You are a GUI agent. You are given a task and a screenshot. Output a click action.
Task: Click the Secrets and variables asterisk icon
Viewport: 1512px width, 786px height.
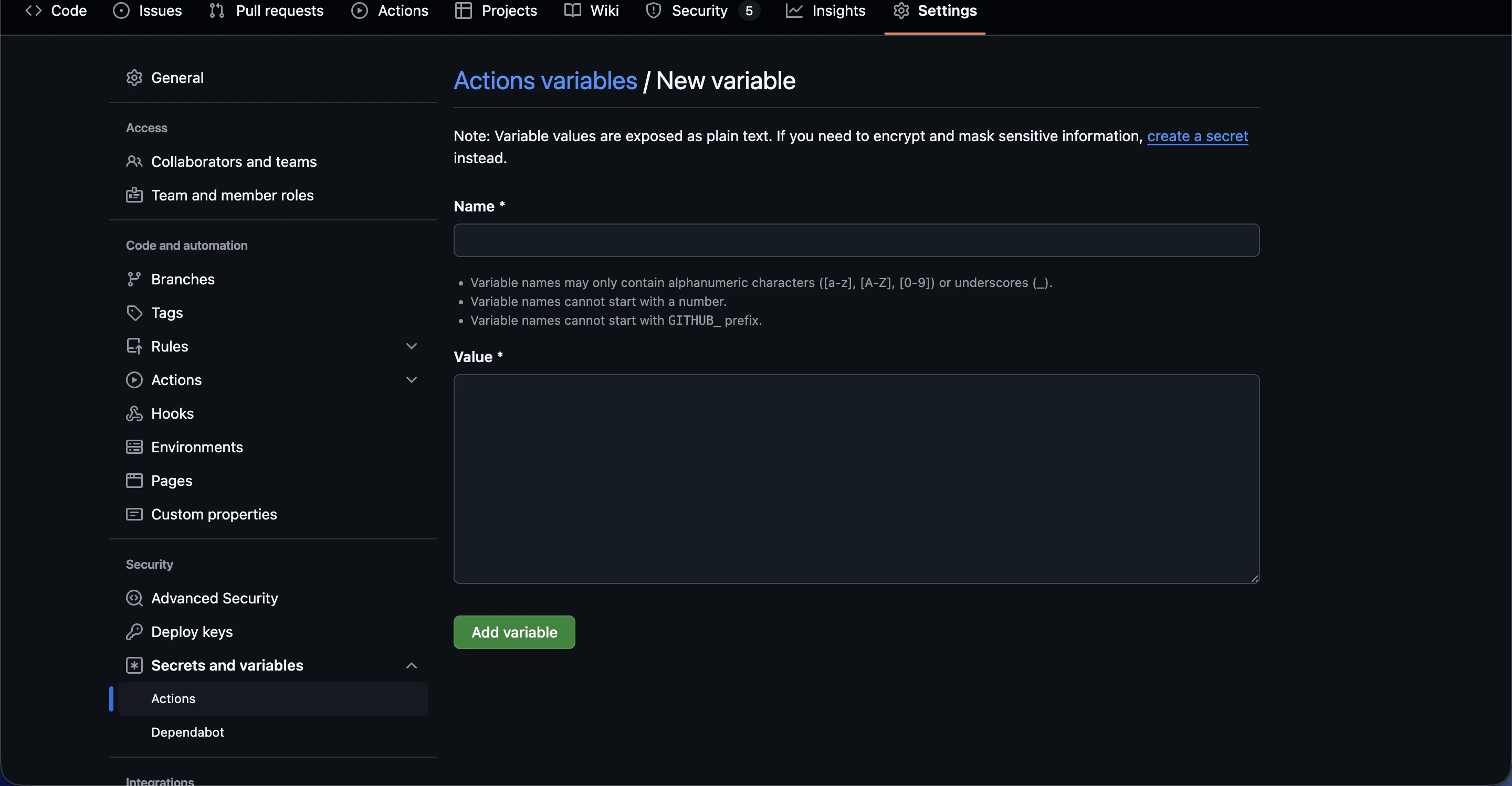[x=134, y=665]
